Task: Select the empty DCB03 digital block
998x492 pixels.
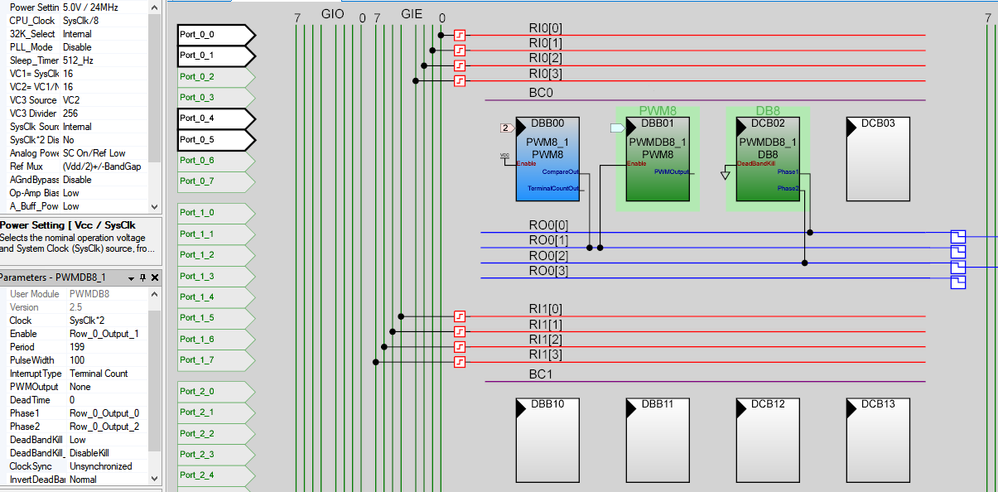Action: [878, 159]
